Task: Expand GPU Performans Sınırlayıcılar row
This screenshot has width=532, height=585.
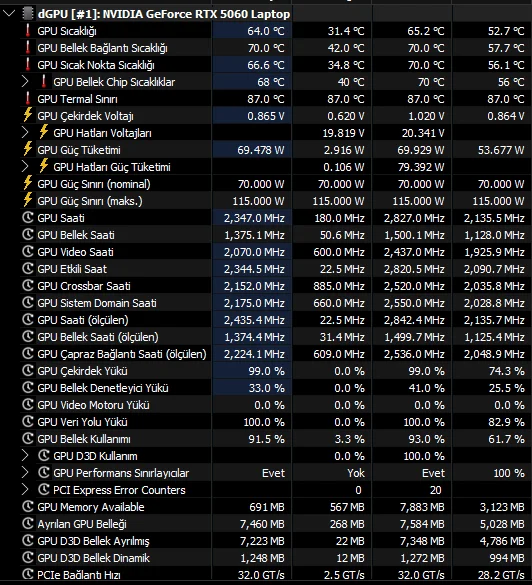Action: [25, 473]
